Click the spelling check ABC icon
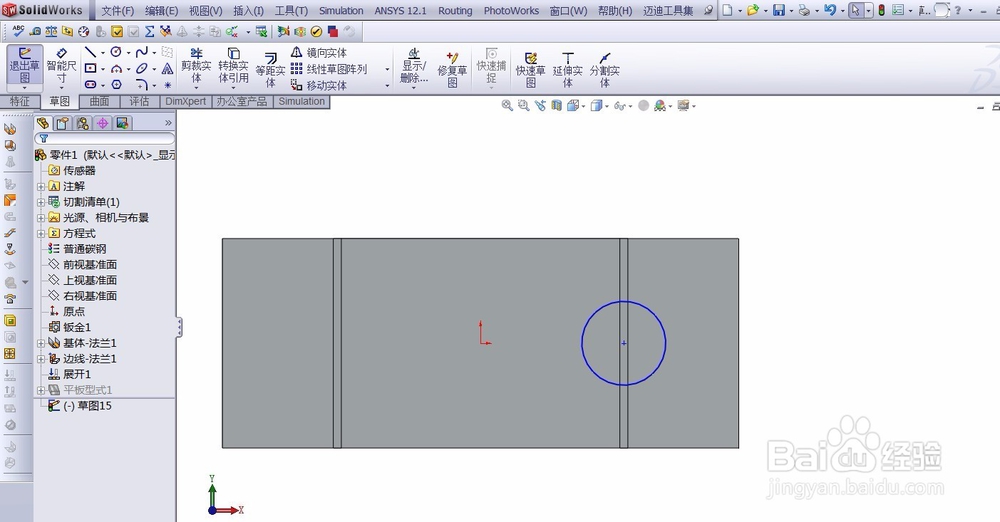Viewport: 1000px width, 522px height. point(18,31)
